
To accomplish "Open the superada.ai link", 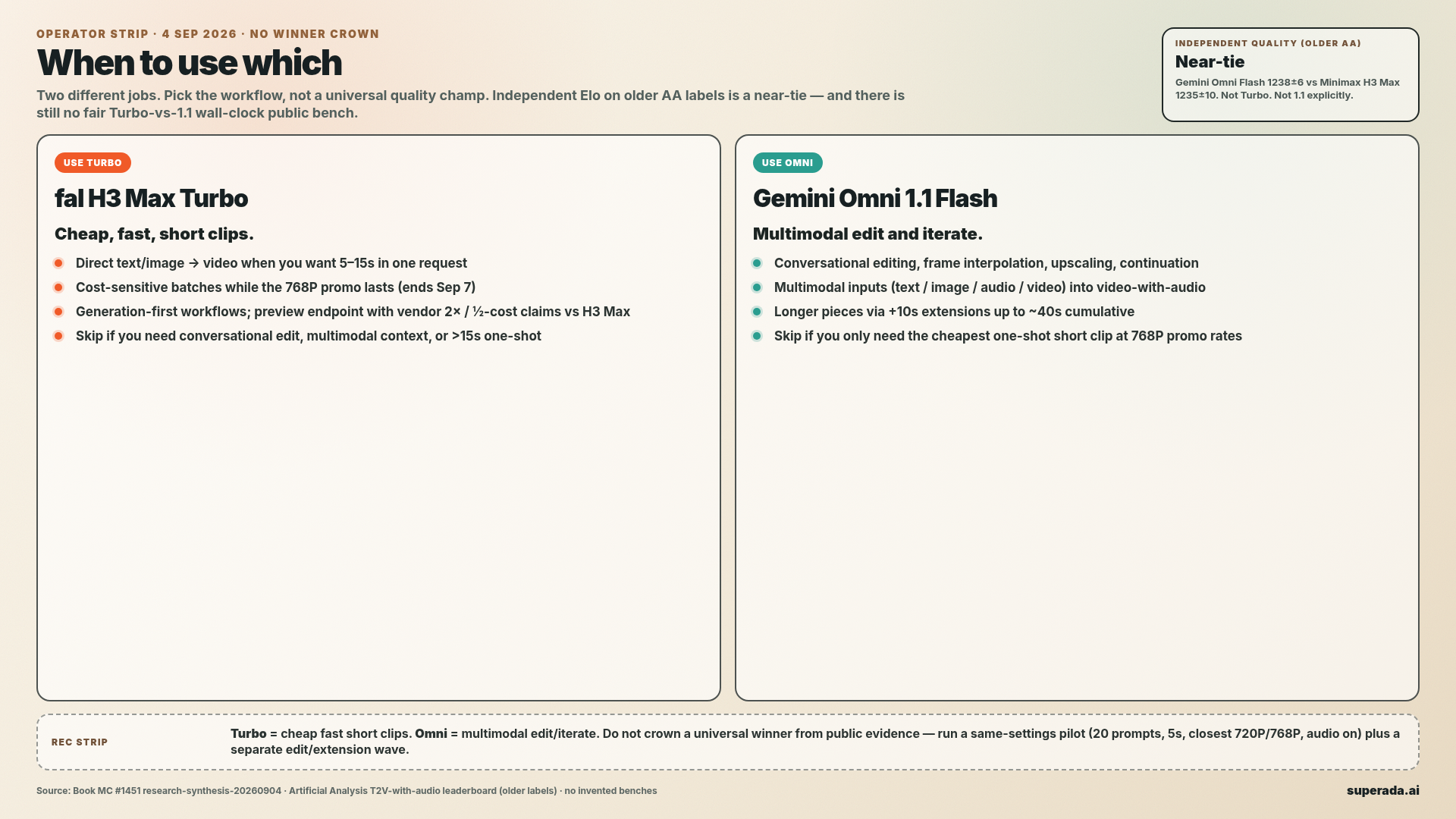I will tap(1382, 790).
